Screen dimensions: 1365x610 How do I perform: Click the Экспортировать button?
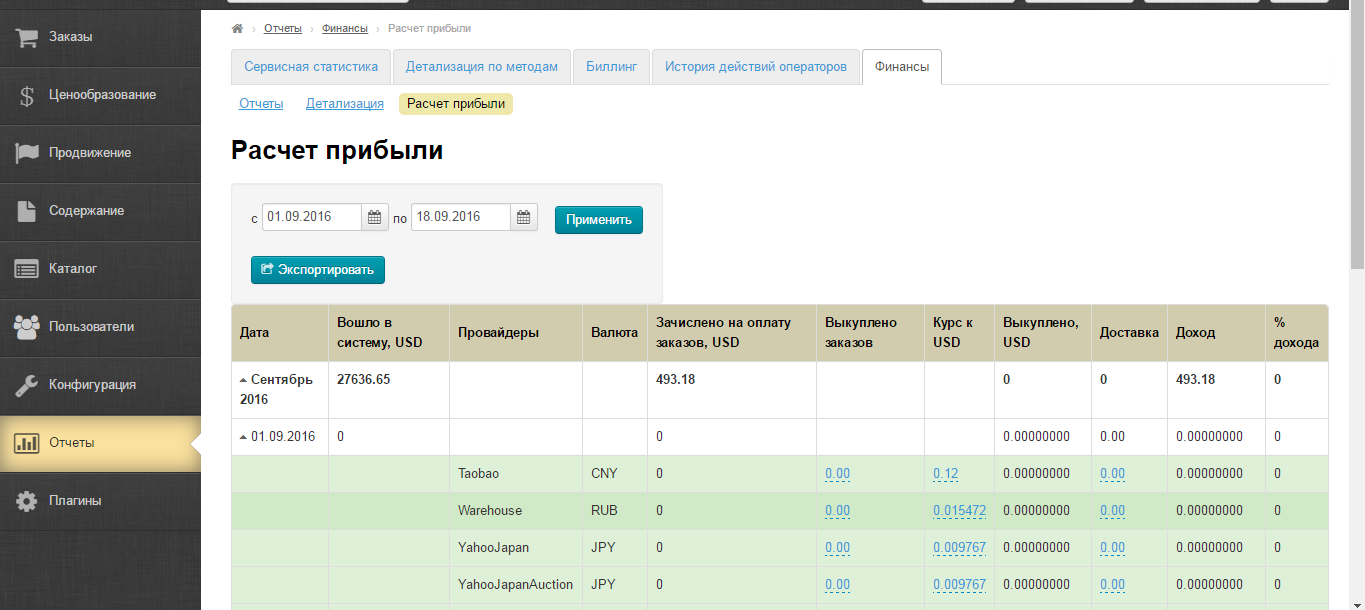pyautogui.click(x=318, y=270)
